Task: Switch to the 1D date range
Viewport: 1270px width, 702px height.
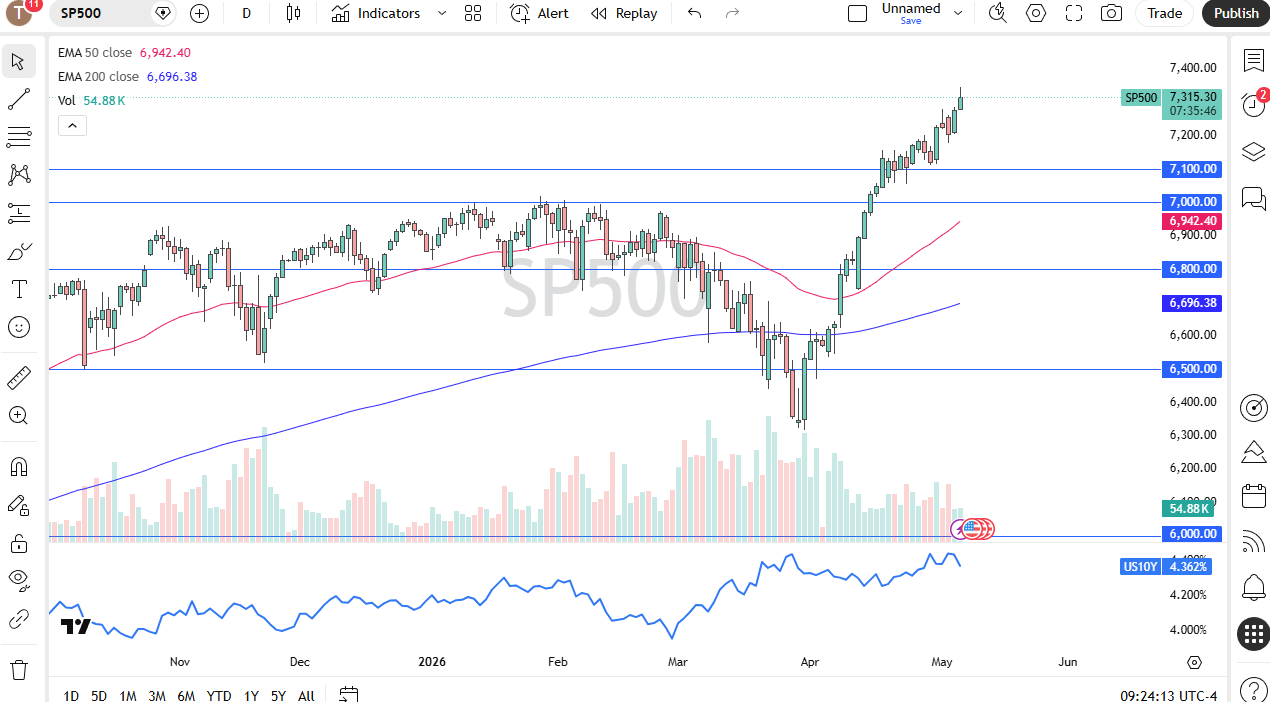Action: click(x=71, y=696)
